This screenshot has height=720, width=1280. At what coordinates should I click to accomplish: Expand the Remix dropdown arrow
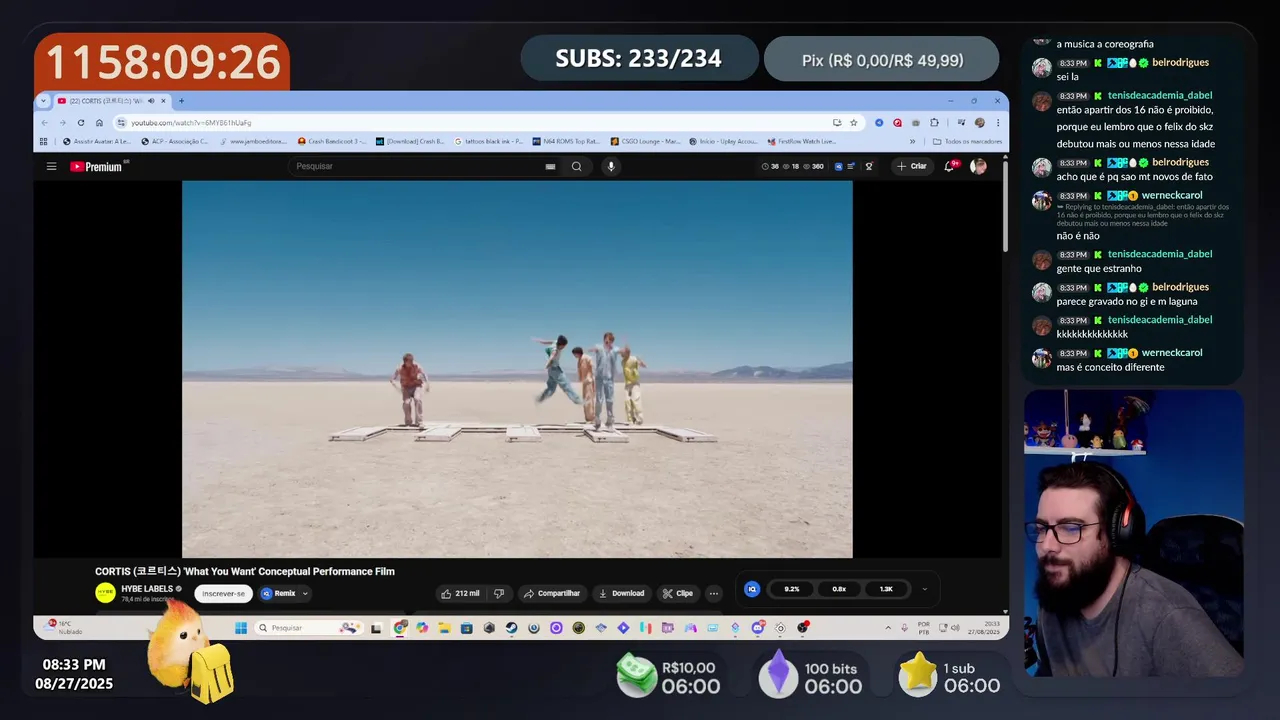[x=305, y=593]
